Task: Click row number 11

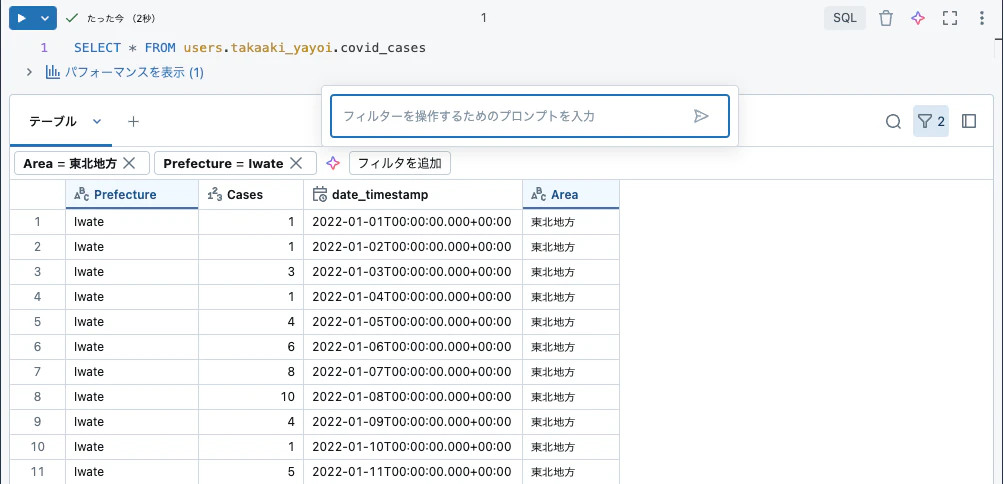Action: [x=37, y=471]
